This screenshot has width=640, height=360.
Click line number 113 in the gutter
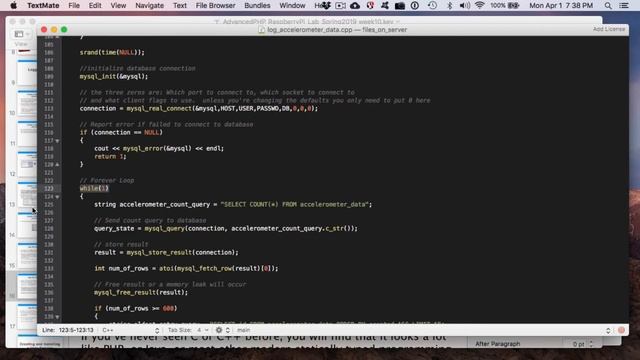coord(49,109)
